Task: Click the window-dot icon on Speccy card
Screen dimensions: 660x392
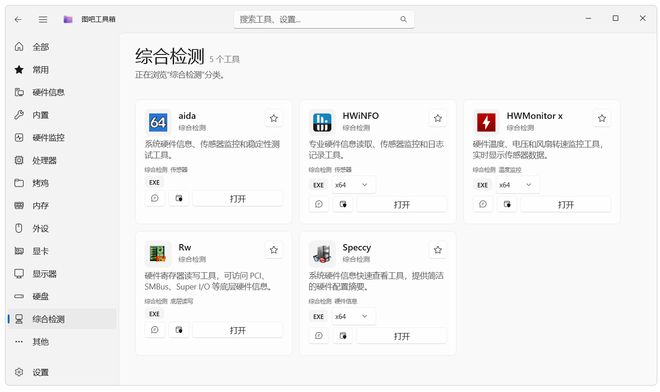Action: (x=343, y=336)
